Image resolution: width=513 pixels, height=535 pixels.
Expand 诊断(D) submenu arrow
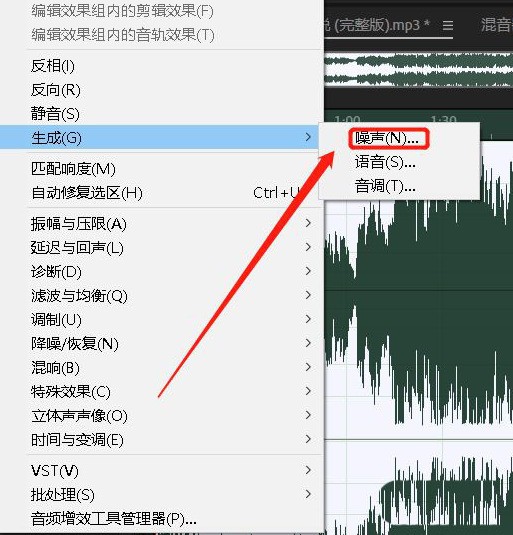pos(308,271)
